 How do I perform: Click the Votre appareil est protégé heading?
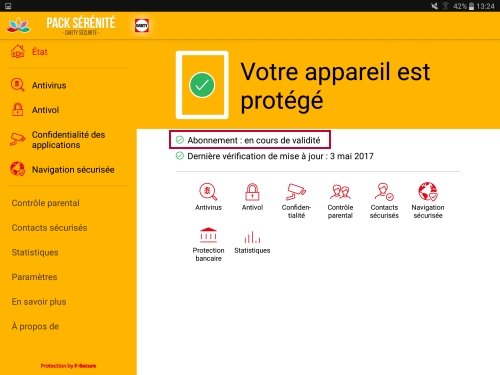(335, 86)
